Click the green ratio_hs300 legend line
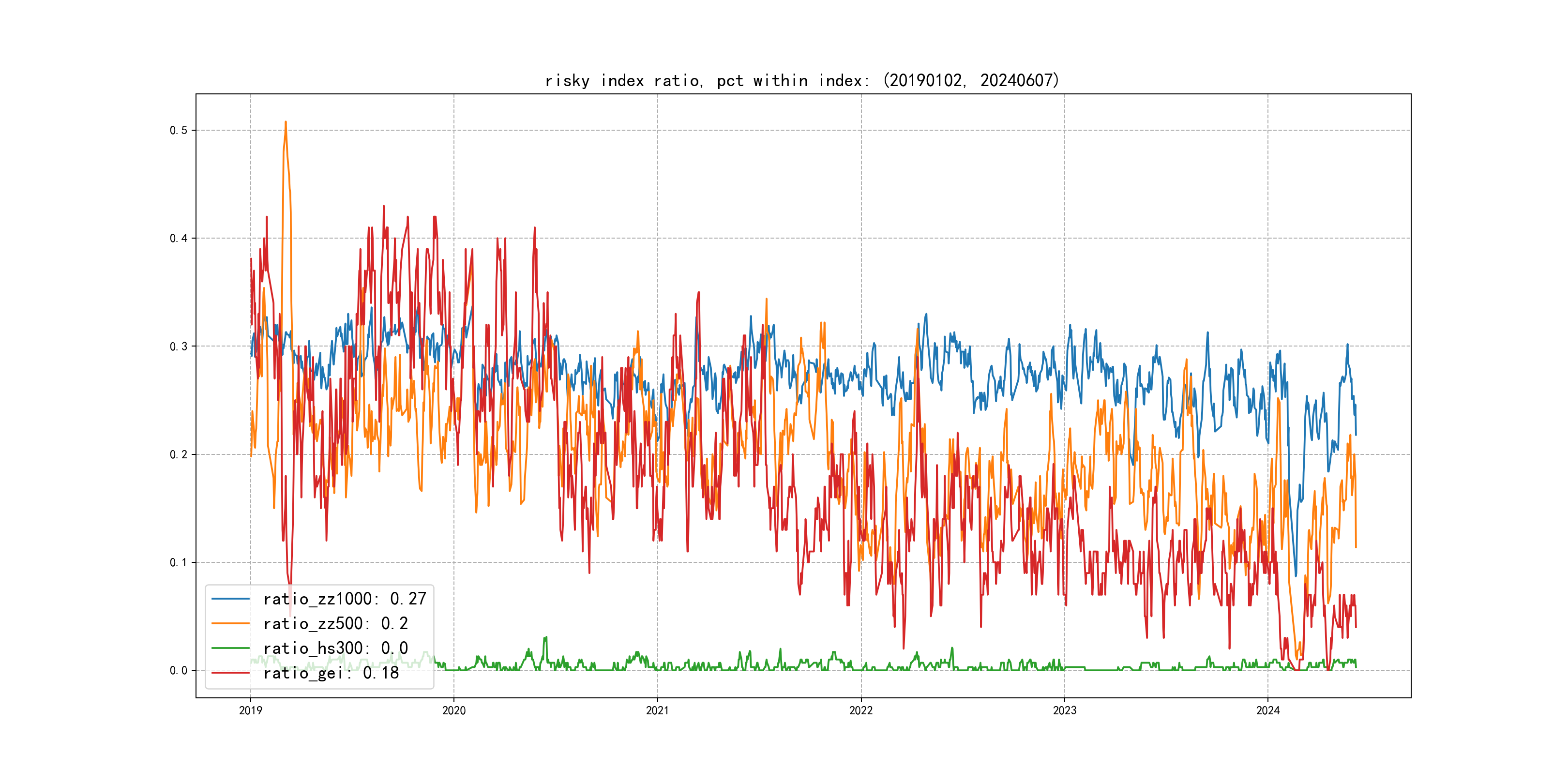This screenshot has width=1568, height=784. [x=230, y=648]
